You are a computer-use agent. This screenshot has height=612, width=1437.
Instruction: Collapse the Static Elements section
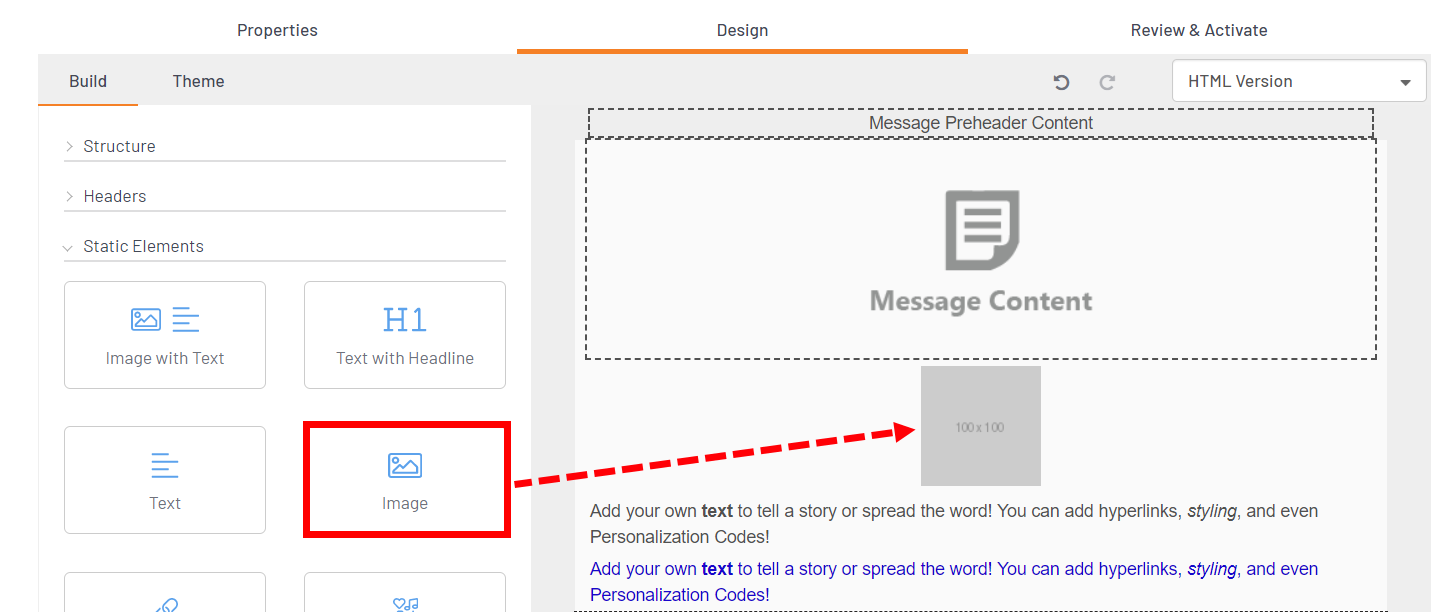tap(143, 246)
